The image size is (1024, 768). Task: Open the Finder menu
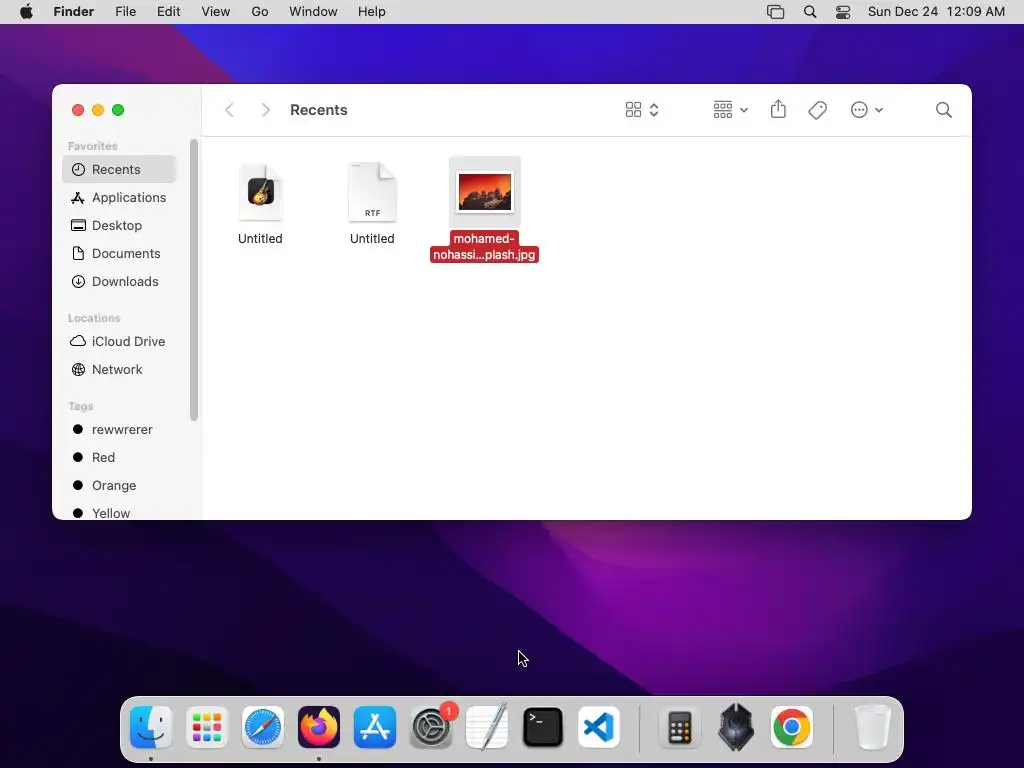tap(73, 12)
